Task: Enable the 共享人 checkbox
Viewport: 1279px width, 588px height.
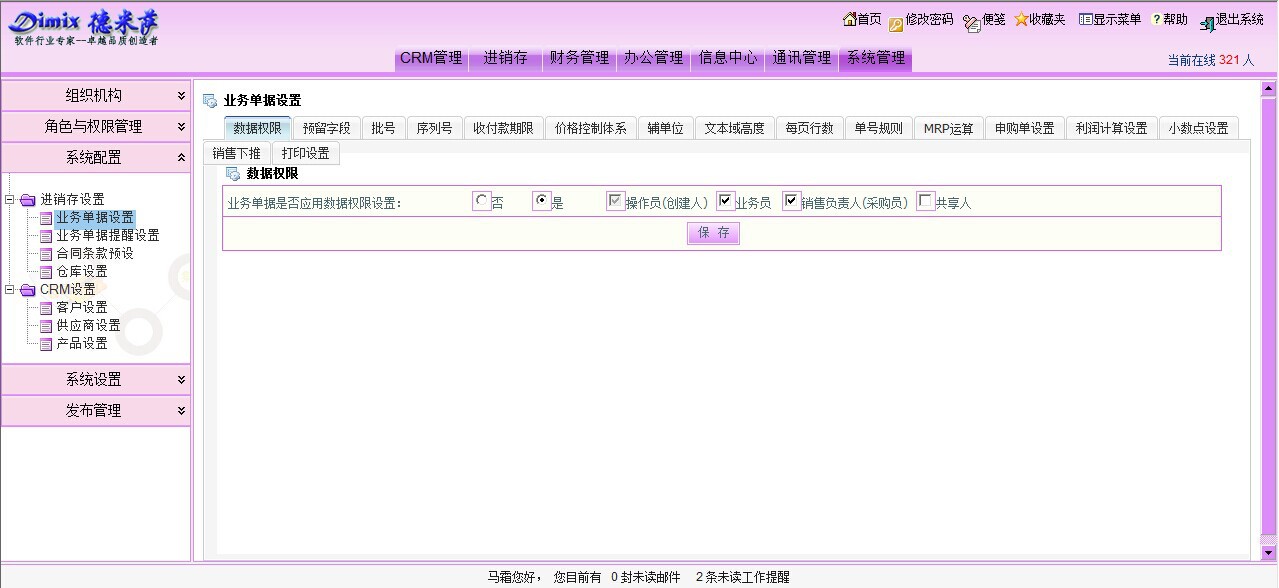Action: (x=926, y=201)
